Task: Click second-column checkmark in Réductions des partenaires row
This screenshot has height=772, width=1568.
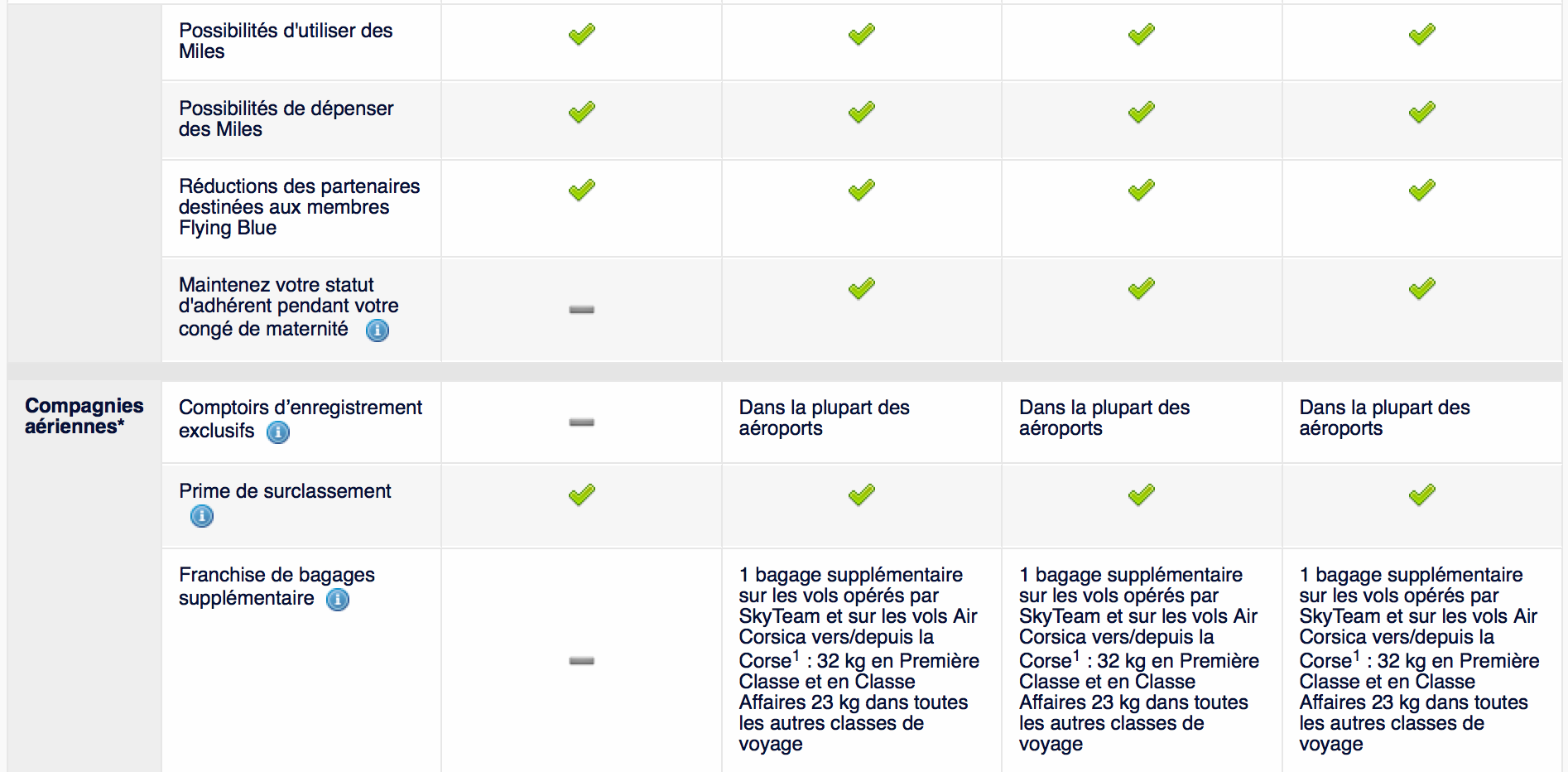Action: [862, 191]
